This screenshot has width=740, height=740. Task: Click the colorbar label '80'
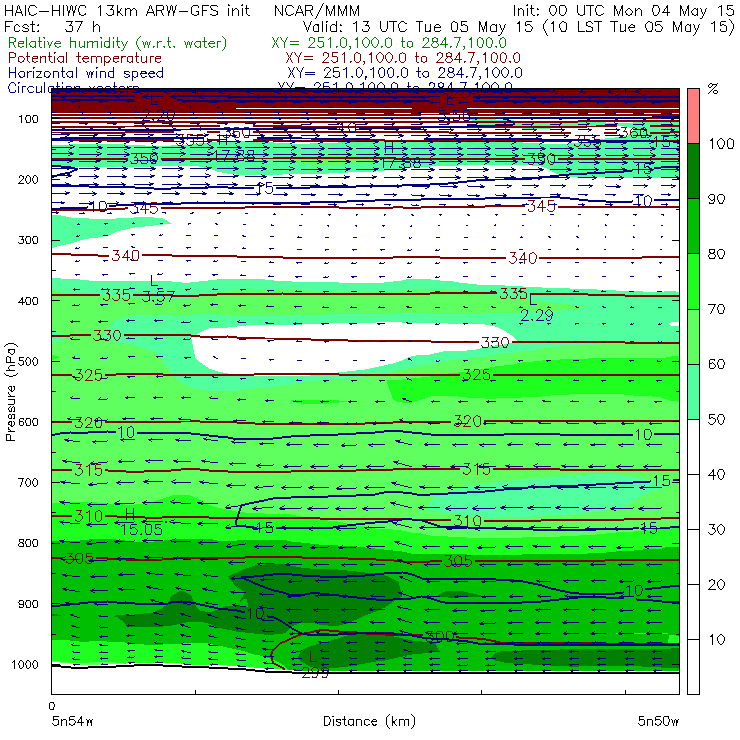tap(716, 254)
